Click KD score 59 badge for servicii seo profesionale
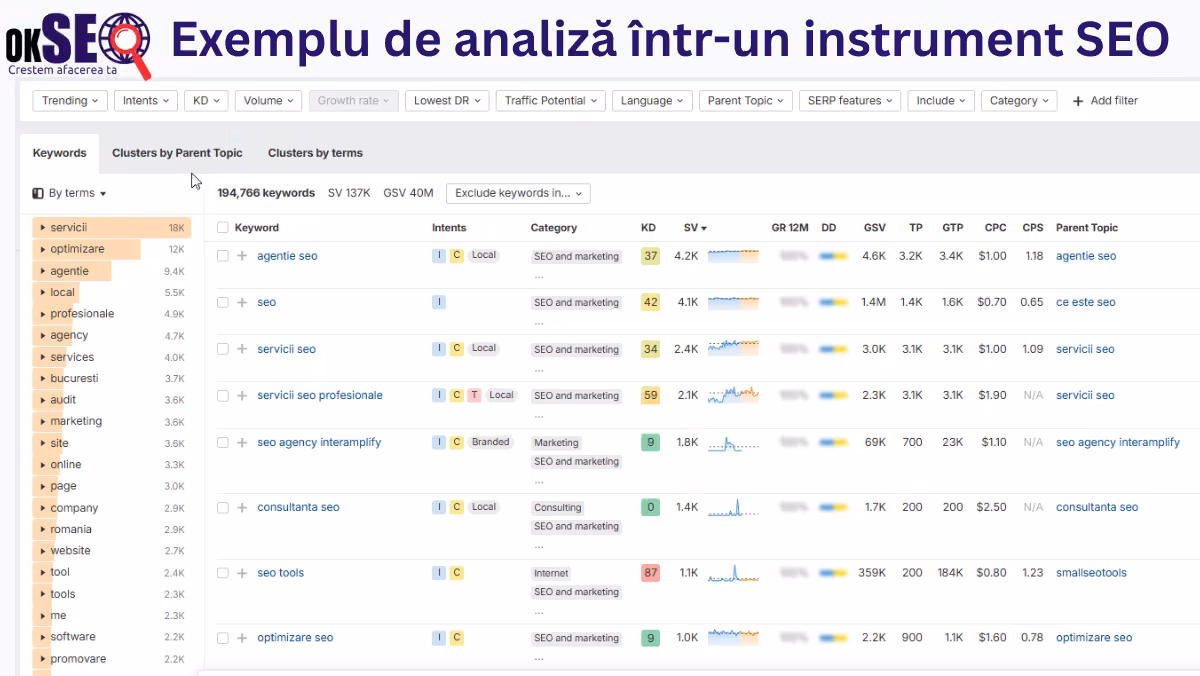The height and width of the screenshot is (676, 1200). click(650, 395)
